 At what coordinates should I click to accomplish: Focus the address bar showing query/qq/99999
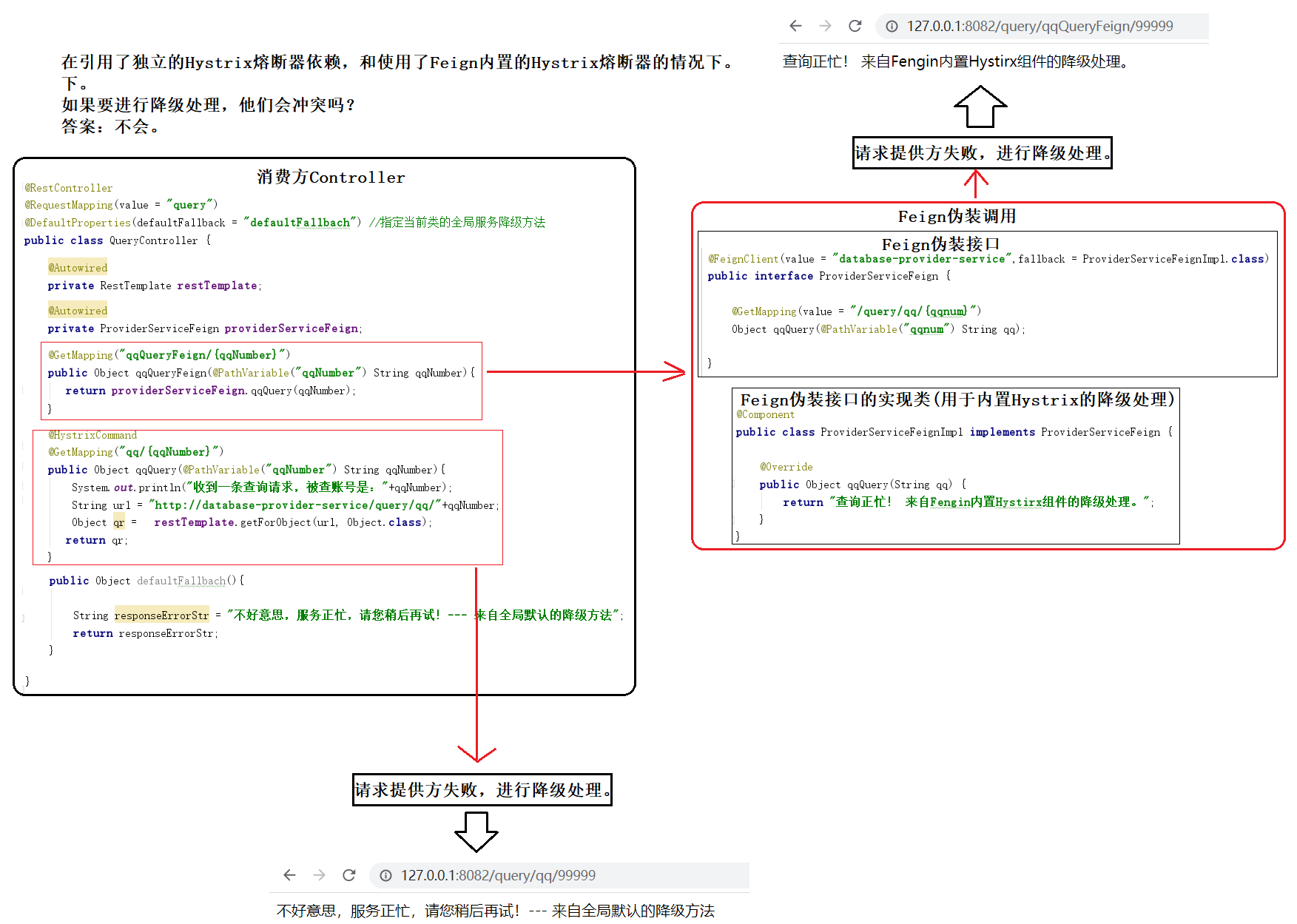pyautogui.click(x=559, y=875)
